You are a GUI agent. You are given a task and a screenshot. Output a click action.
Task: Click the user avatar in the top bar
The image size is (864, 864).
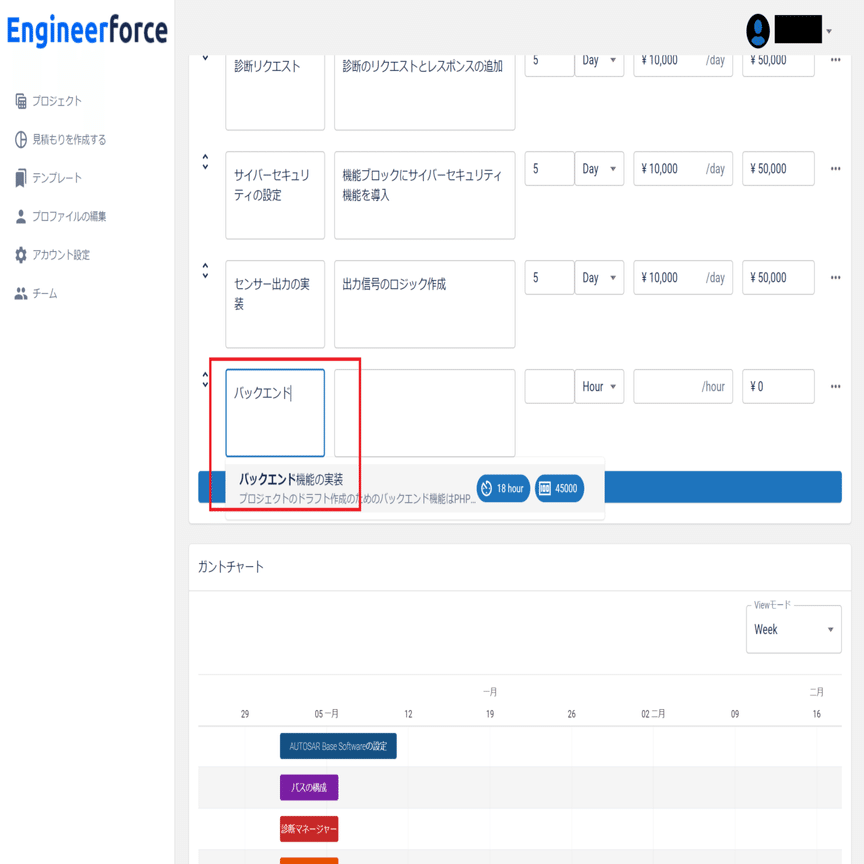click(758, 31)
